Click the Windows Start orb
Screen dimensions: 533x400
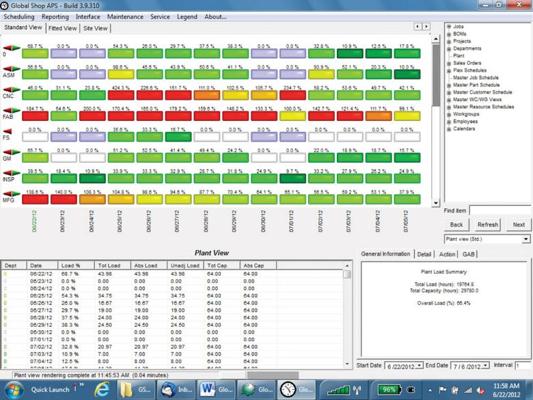[x=14, y=390]
